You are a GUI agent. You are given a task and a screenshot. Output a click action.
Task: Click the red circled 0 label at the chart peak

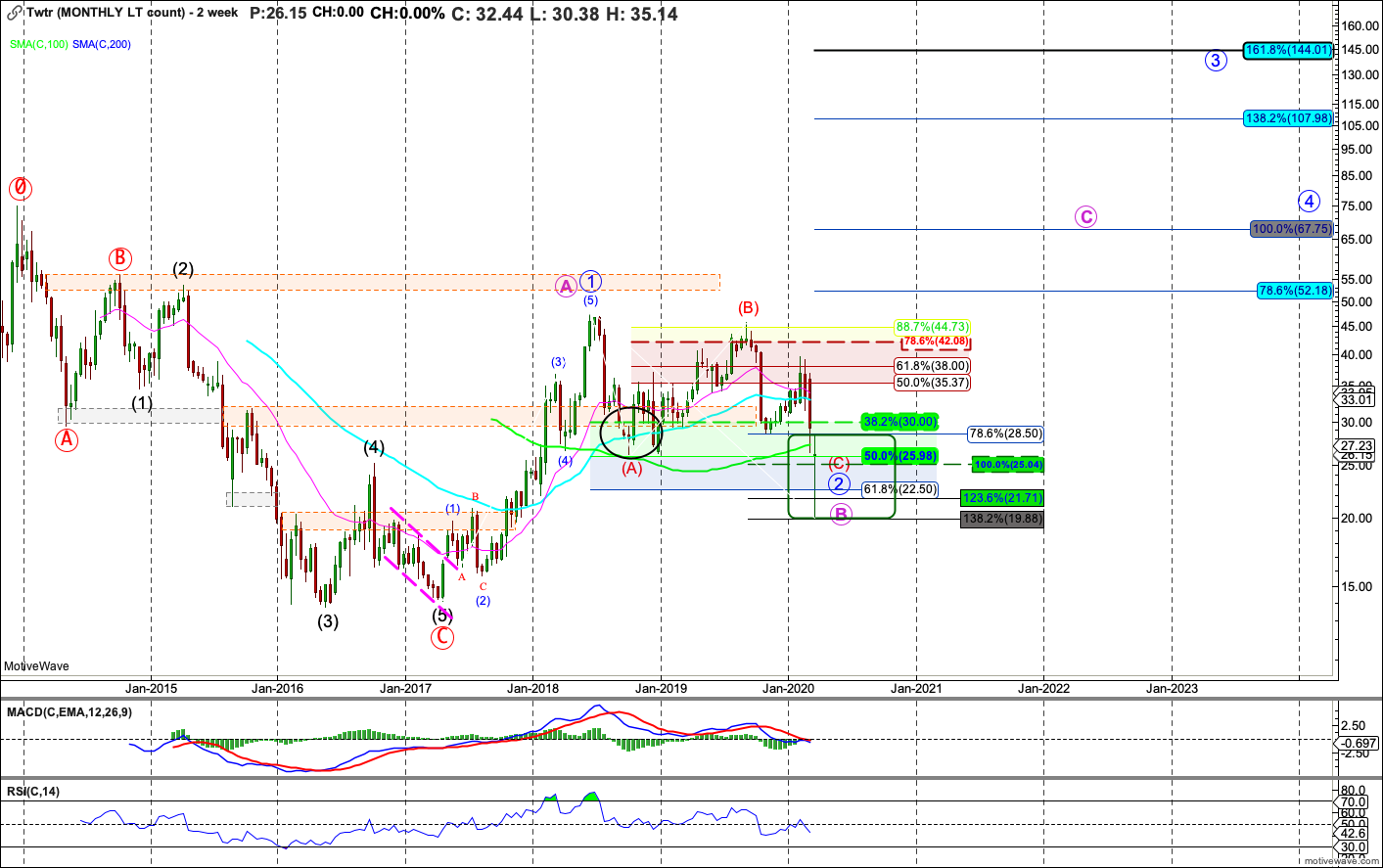click(19, 188)
